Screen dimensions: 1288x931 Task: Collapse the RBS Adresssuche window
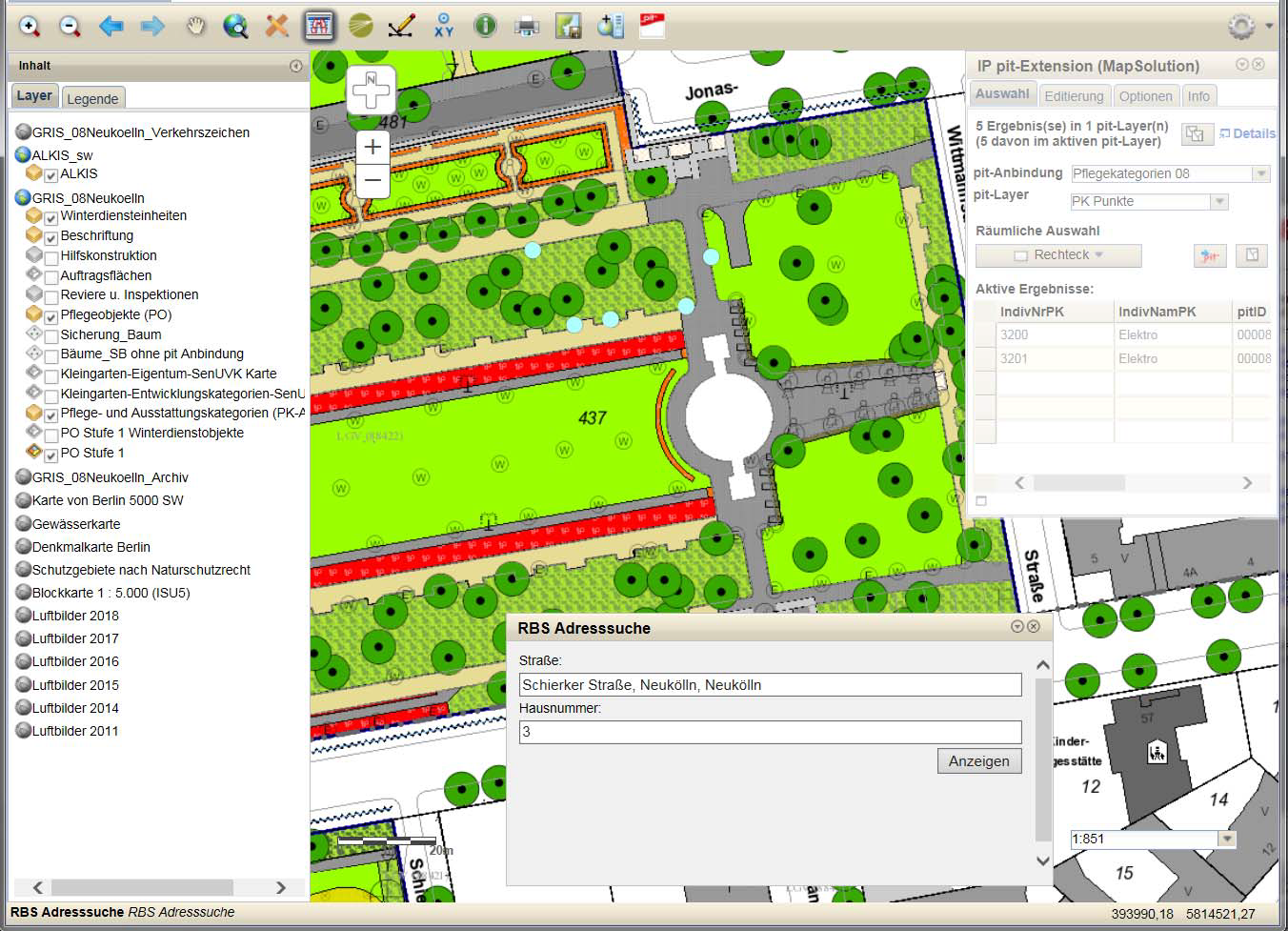tap(1016, 627)
